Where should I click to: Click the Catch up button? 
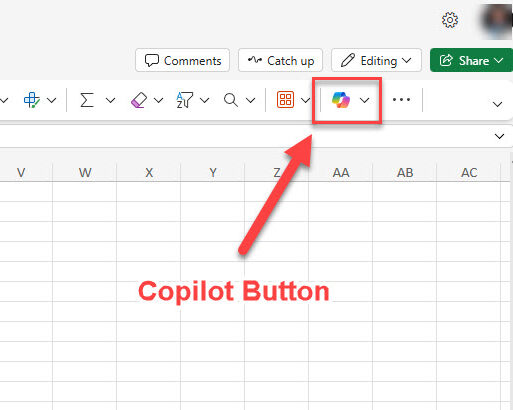(280, 60)
